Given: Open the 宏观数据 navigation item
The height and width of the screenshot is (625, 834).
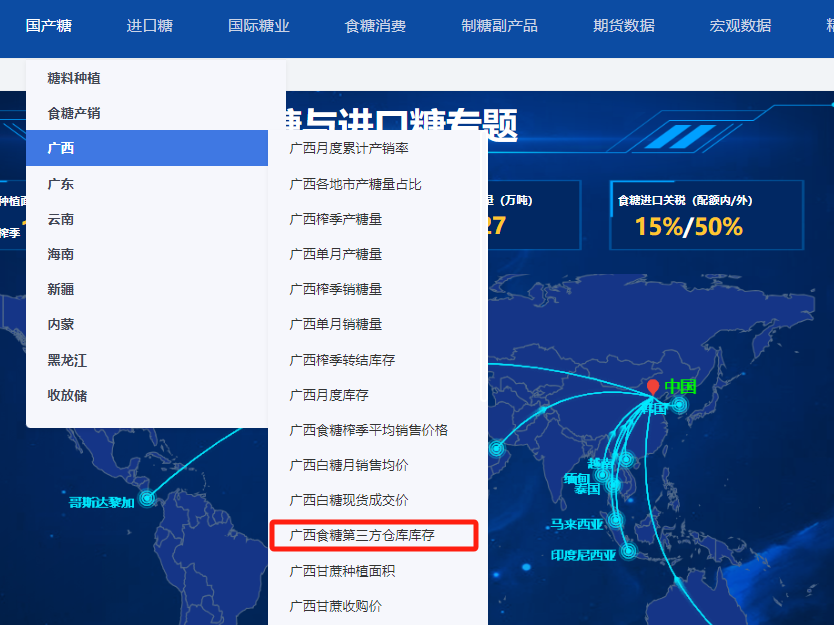Looking at the screenshot, I should pyautogui.click(x=741, y=26).
